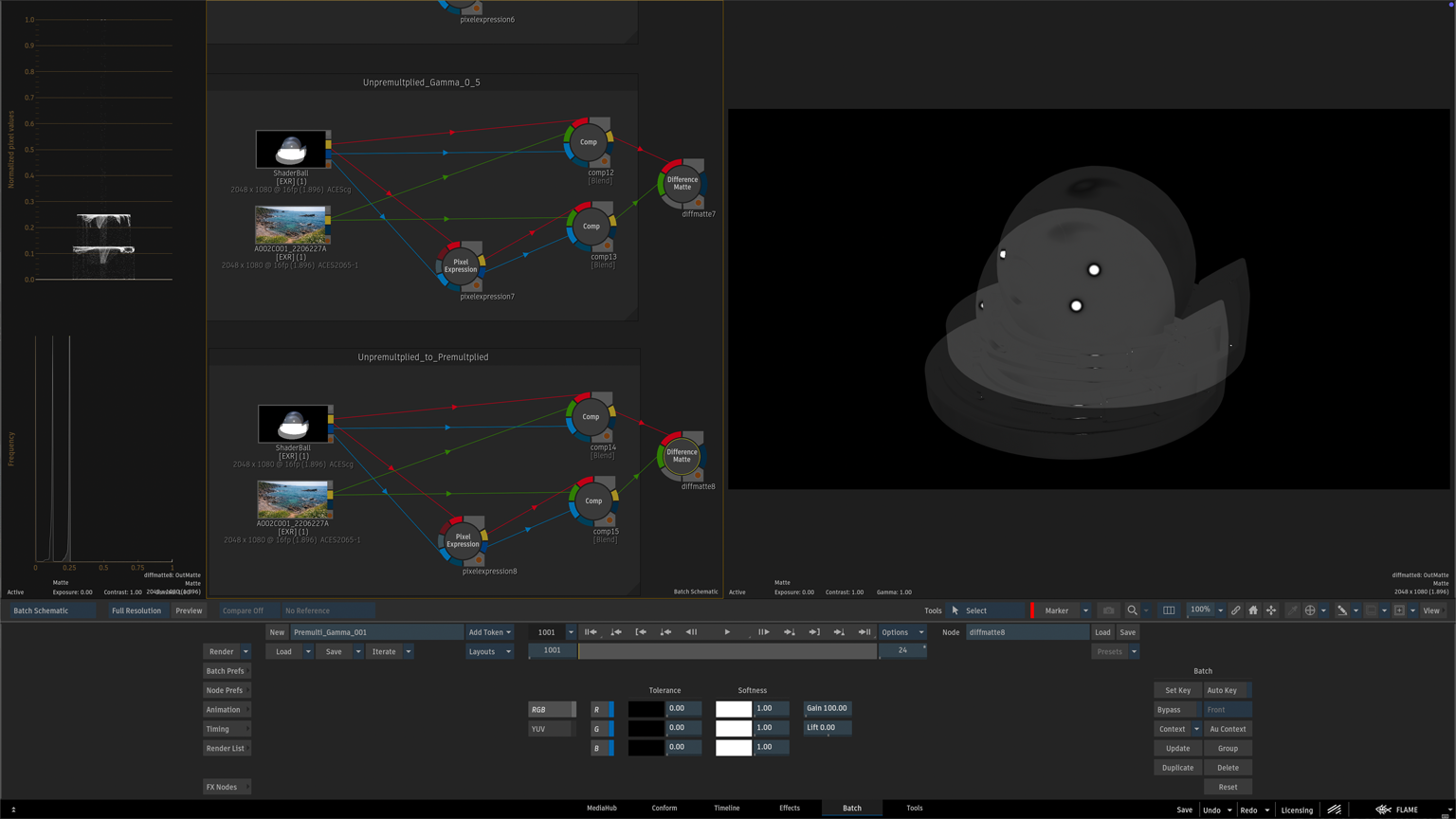Click the batch name field Premulti_Gamma_001
1456x819 pixels.
(376, 632)
